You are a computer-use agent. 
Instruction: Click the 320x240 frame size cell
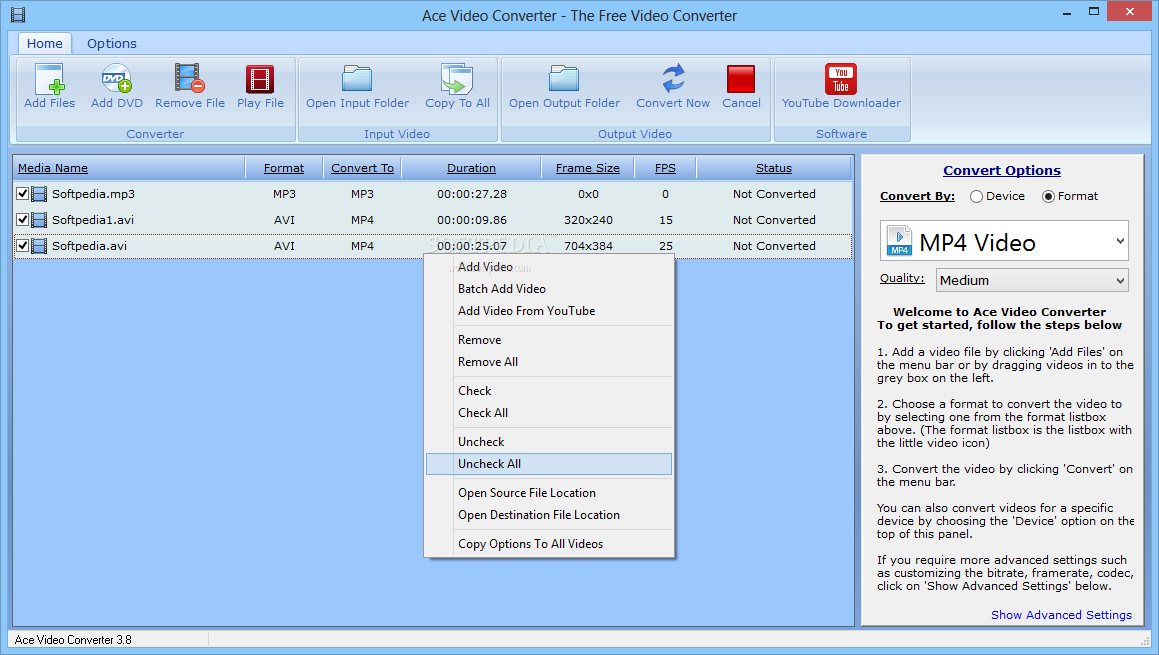pos(588,220)
